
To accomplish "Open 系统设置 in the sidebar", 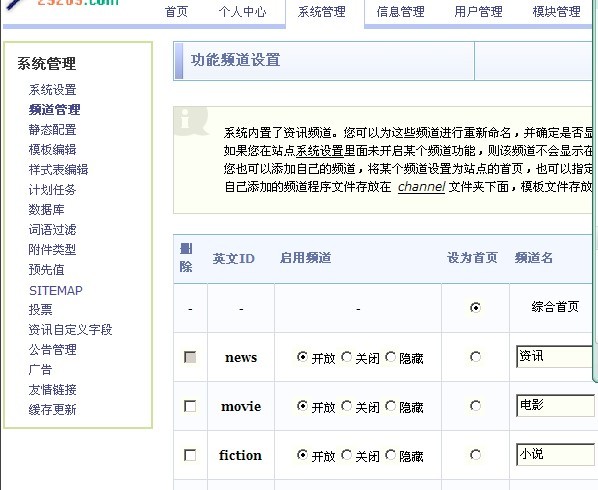I will click(52, 90).
